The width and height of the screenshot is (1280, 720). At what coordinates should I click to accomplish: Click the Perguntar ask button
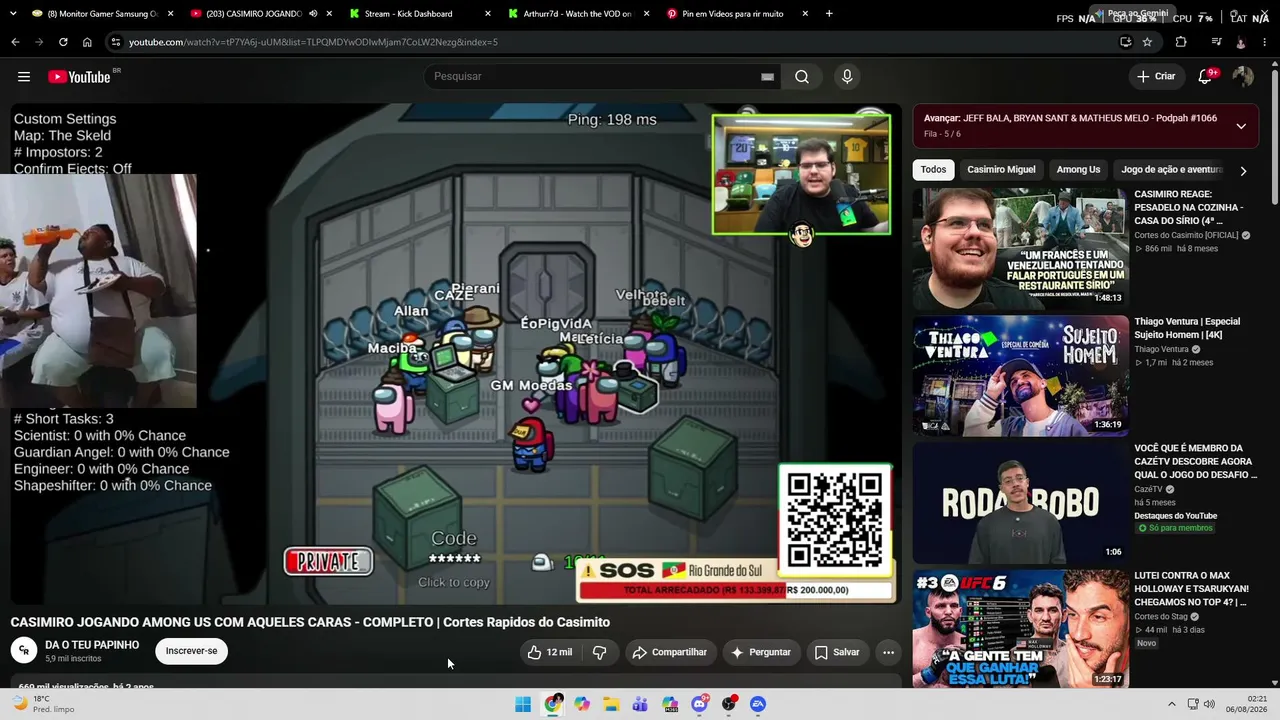(761, 652)
